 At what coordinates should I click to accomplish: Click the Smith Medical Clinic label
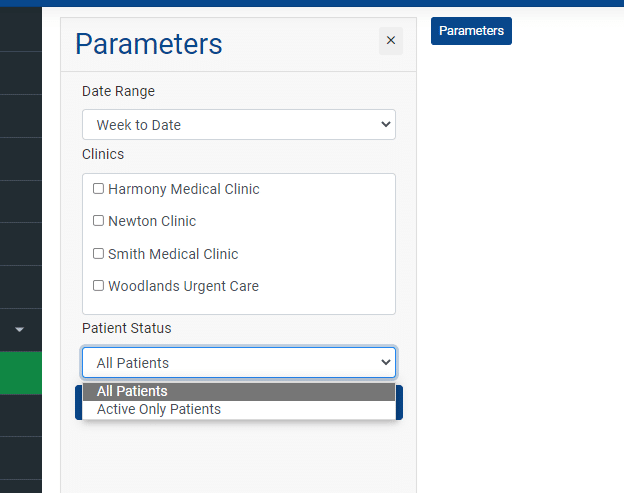(x=173, y=254)
